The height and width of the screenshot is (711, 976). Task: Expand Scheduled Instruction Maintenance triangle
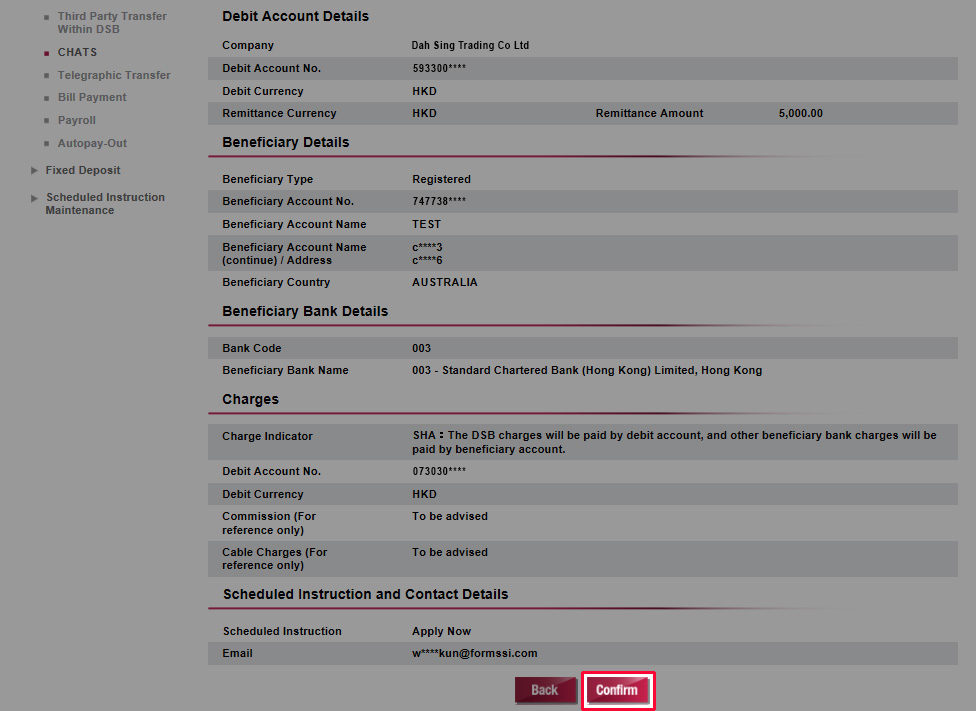pyautogui.click(x=35, y=198)
